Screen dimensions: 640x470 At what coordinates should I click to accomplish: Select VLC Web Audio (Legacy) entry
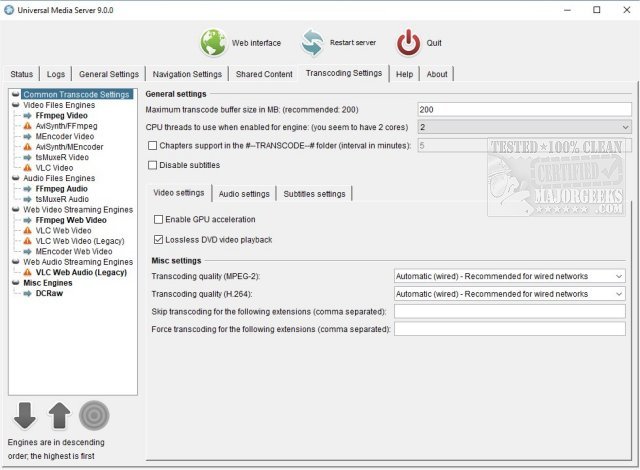81,272
